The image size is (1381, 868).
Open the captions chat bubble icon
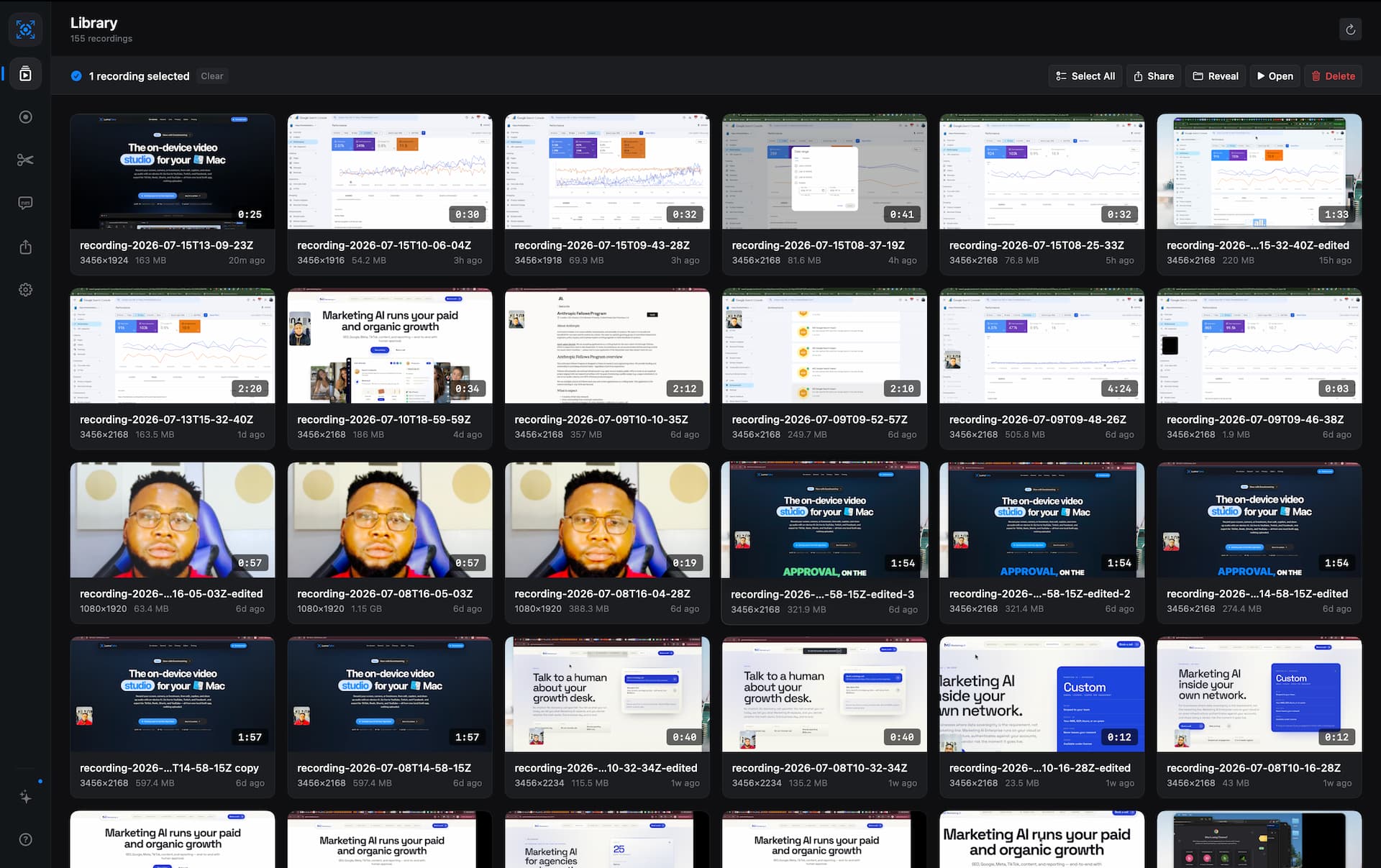25,203
